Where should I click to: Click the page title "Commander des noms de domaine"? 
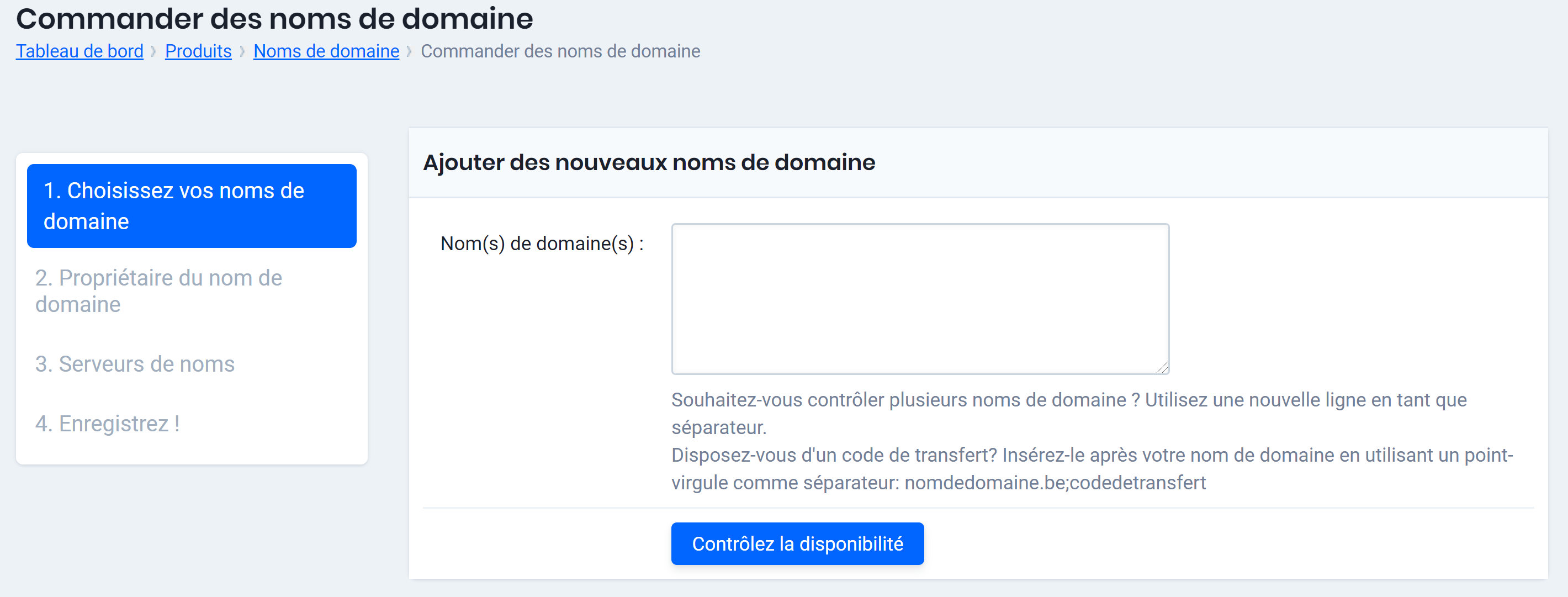coord(274,18)
